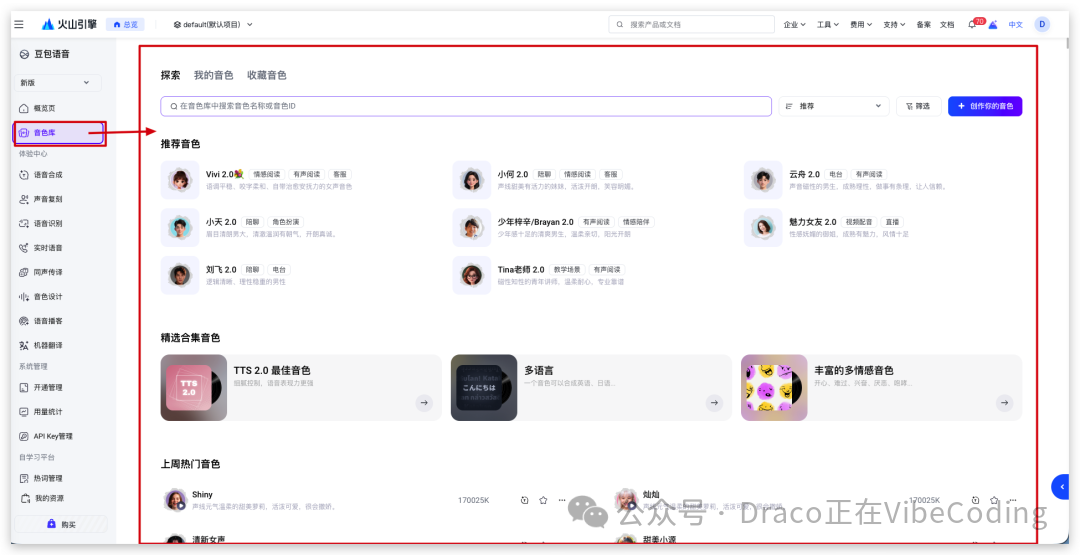Open the 多语言 collection arrow
Image resolution: width=1080 pixels, height=555 pixels.
tap(714, 403)
